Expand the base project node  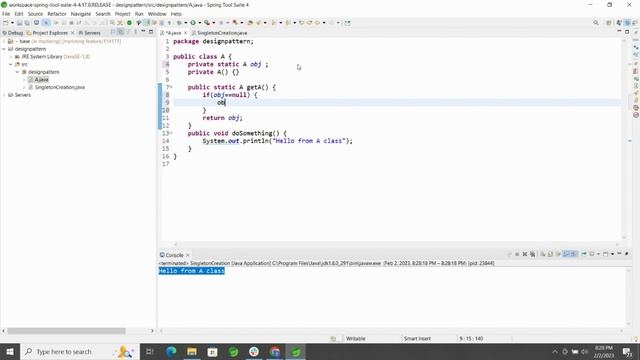(4, 41)
